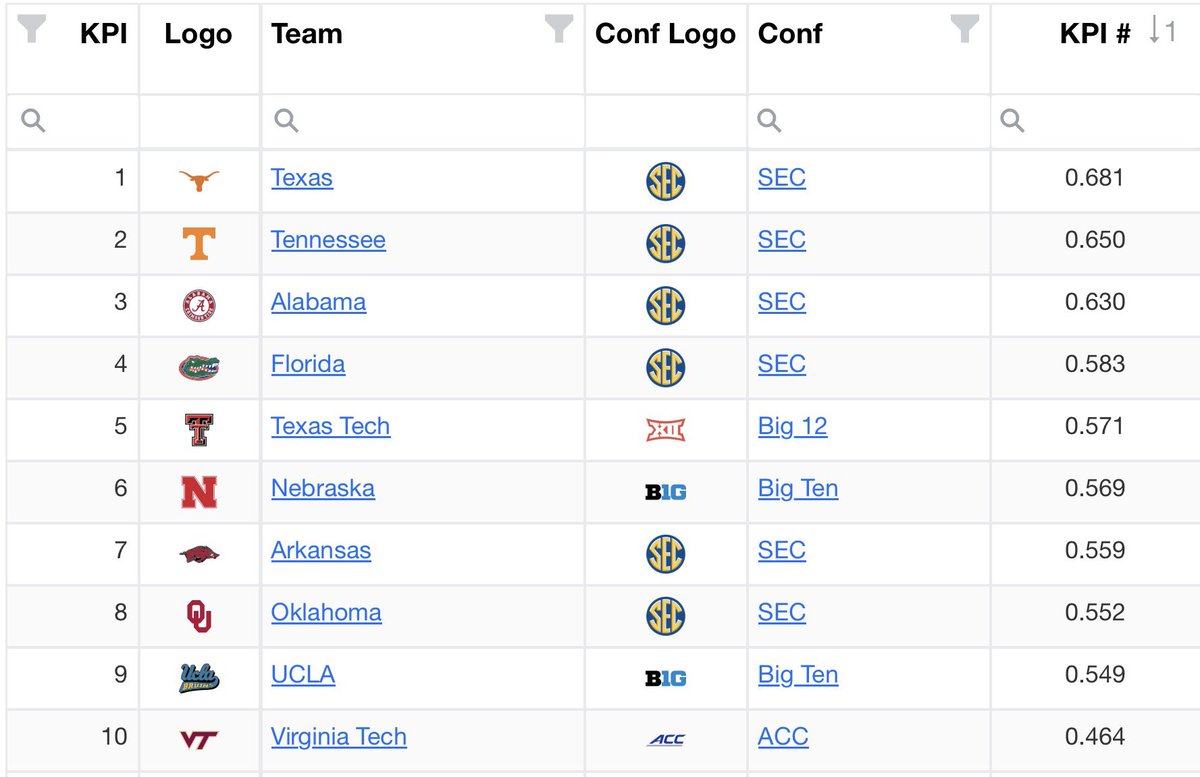This screenshot has height=777, width=1200.
Task: Open the Texas Tech team link
Action: [330, 426]
